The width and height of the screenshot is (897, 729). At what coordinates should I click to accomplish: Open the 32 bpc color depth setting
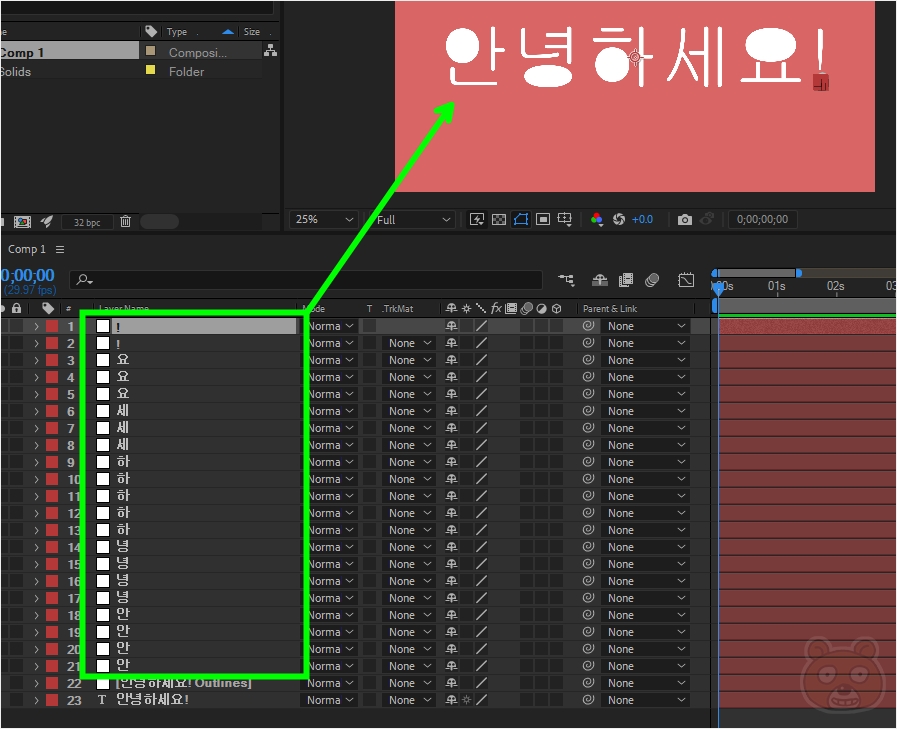[86, 222]
